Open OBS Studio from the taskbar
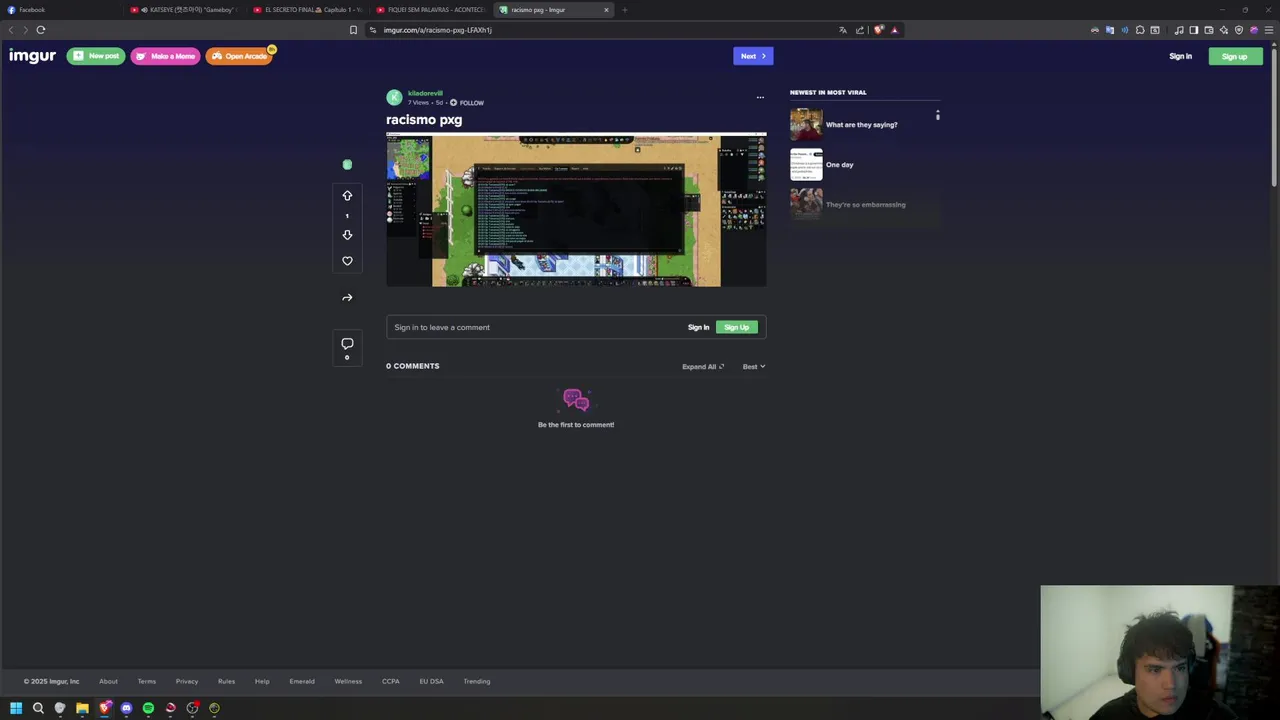The image size is (1280, 720). point(192,708)
